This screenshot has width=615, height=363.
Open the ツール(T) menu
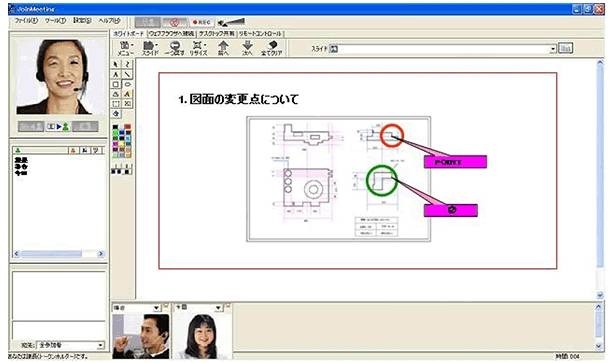click(55, 20)
